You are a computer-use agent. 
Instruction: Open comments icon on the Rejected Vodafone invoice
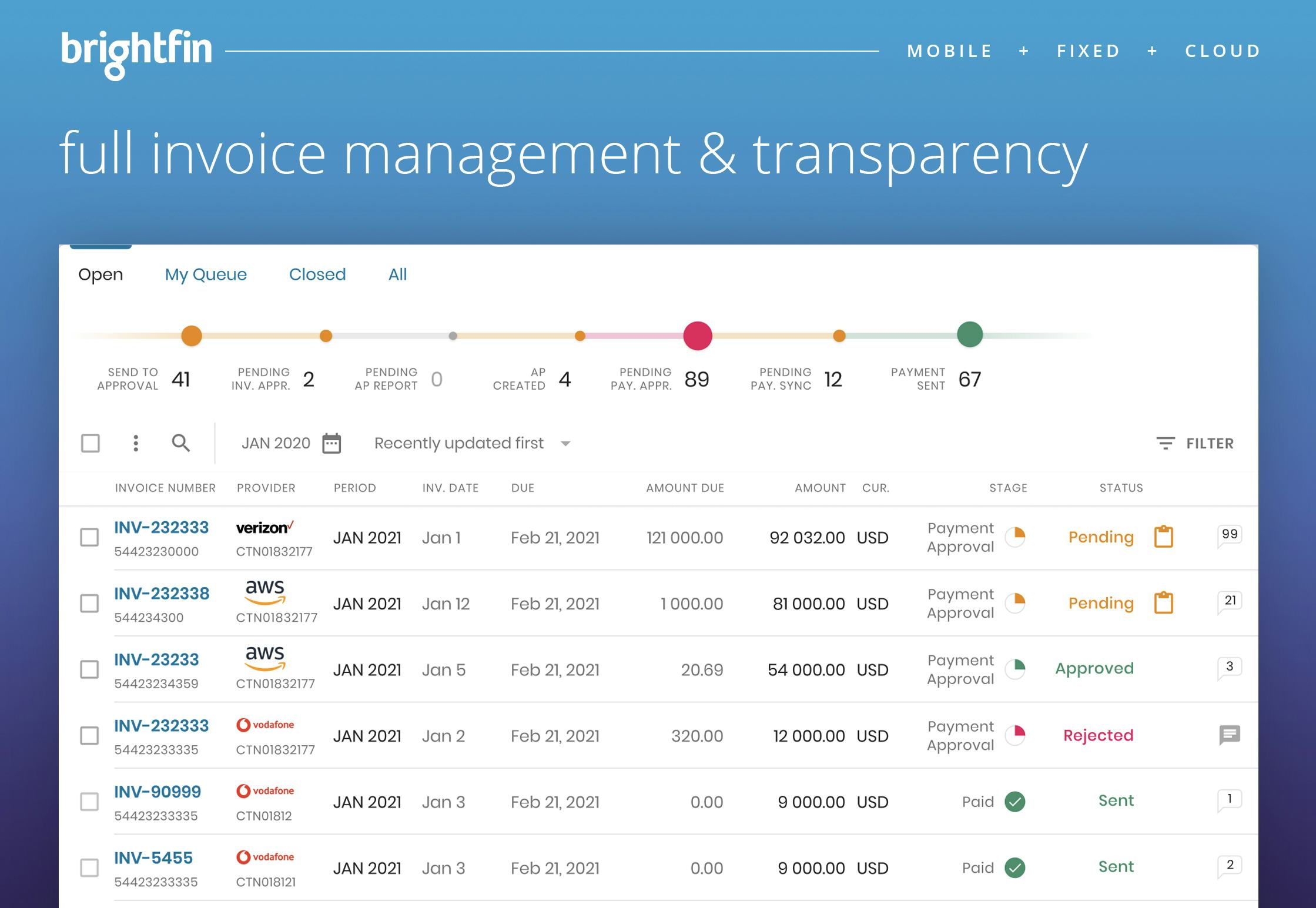pyautogui.click(x=1230, y=735)
